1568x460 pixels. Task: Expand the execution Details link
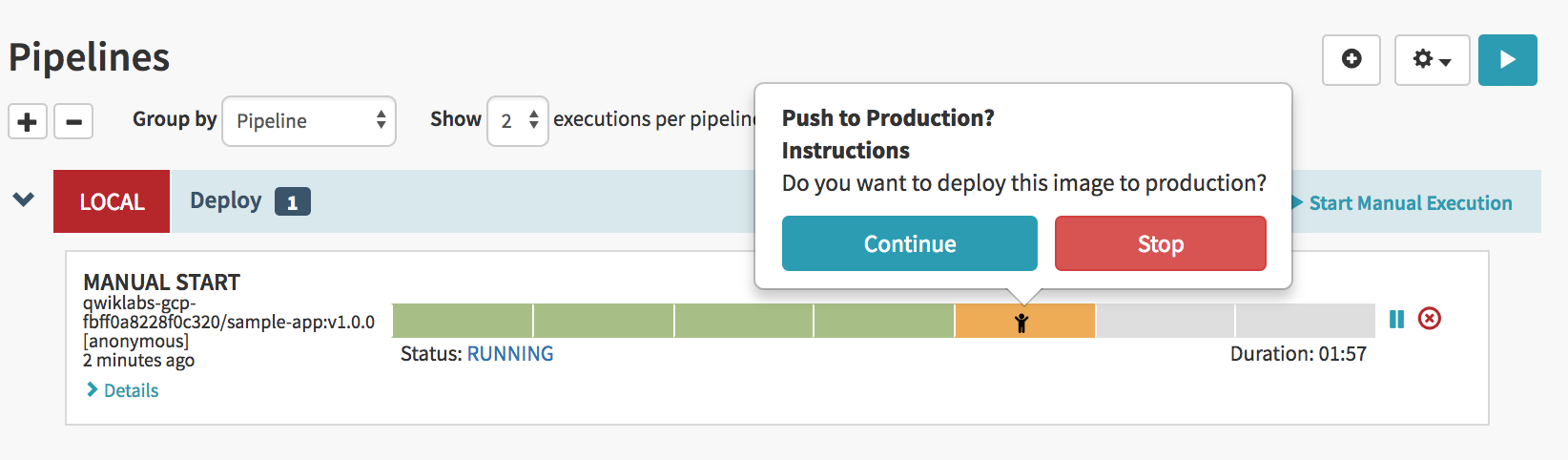(x=131, y=390)
